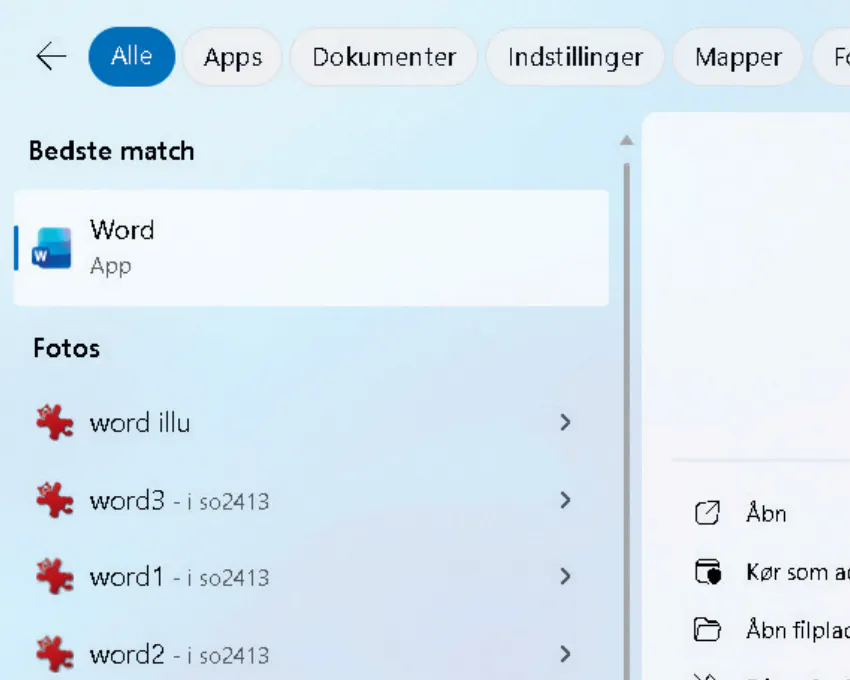
Task: Click the red icon beside word1
Action: pos(54,577)
